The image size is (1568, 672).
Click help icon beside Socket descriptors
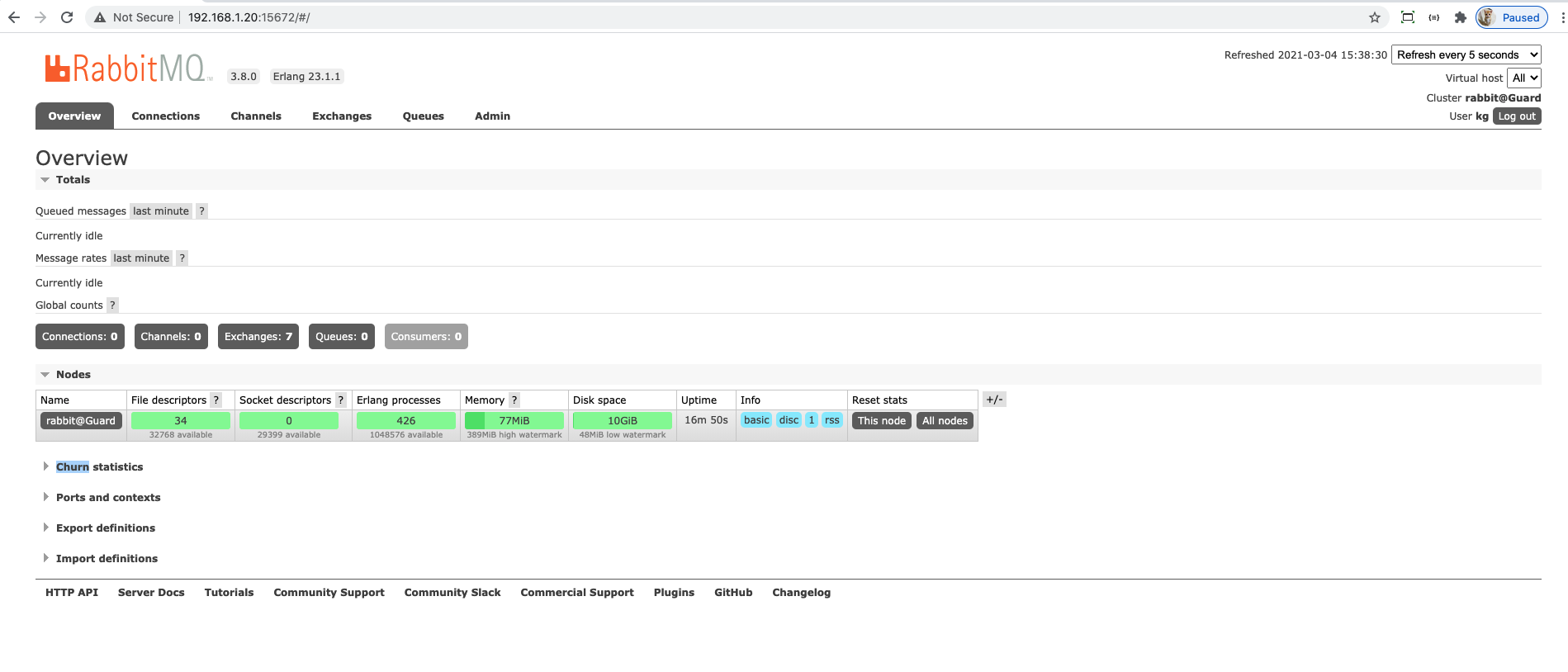(x=341, y=400)
